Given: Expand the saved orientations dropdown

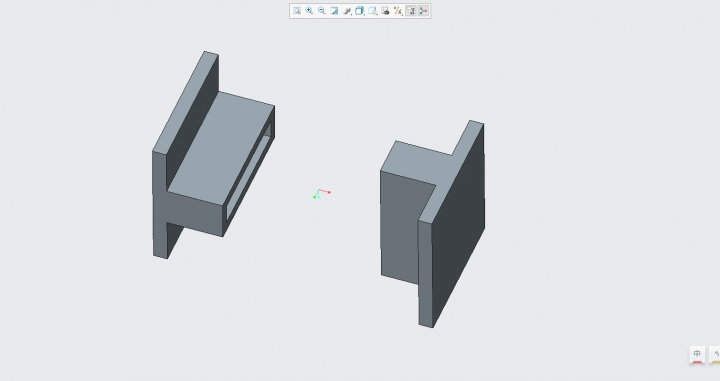Looking at the screenshot, I should click(372, 11).
